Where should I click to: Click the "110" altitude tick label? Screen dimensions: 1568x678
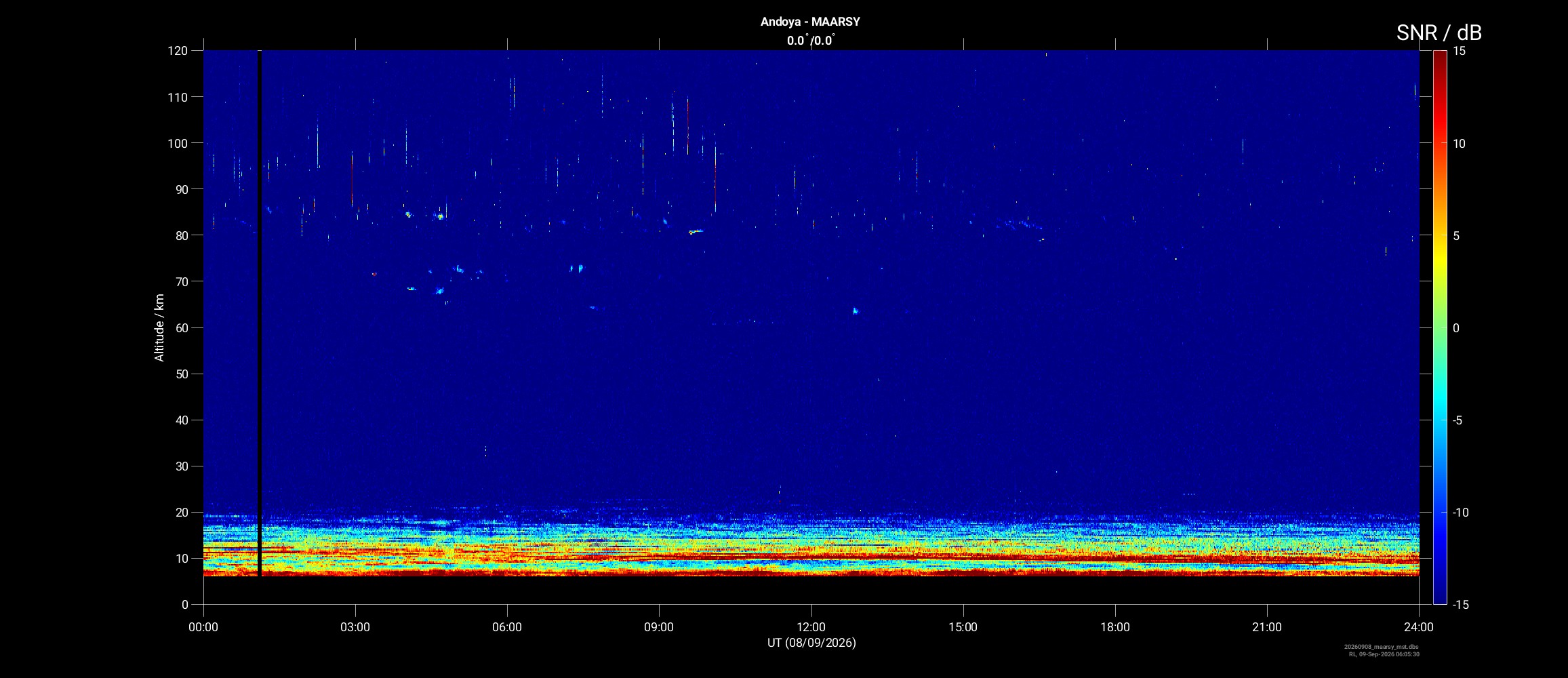178,97
